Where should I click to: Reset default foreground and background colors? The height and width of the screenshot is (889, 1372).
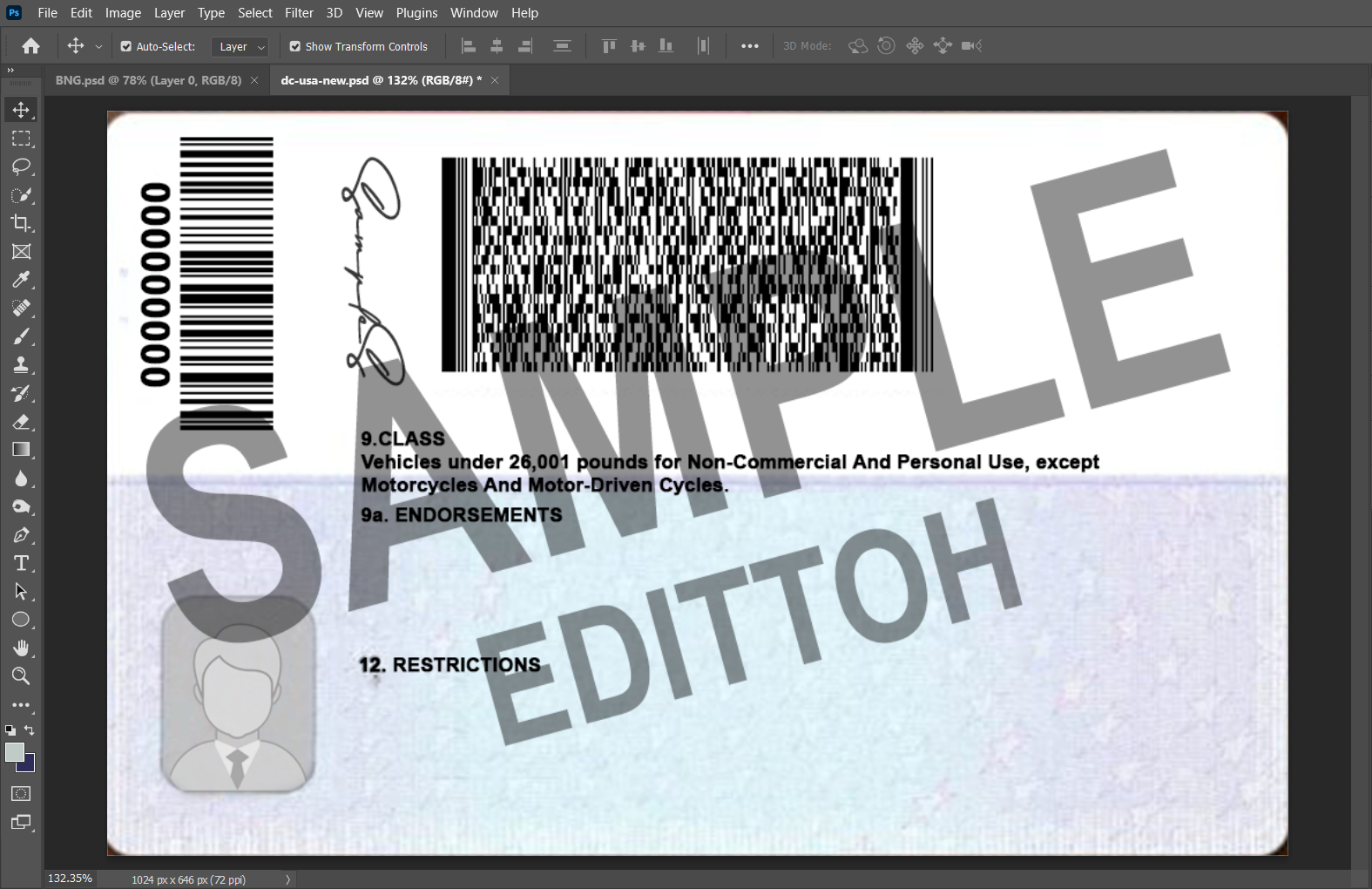coord(10,730)
